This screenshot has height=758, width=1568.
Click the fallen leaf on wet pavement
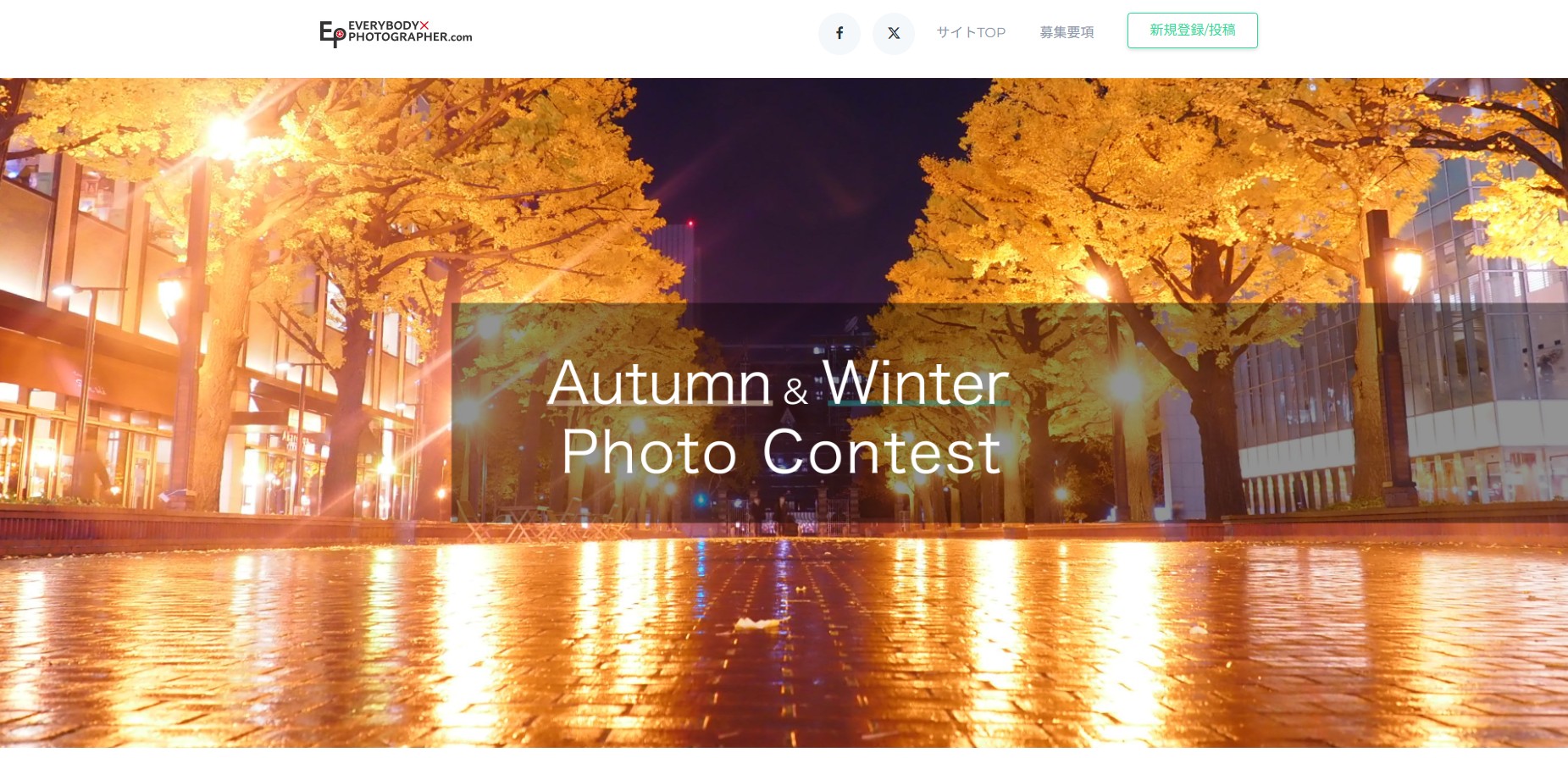tap(756, 624)
